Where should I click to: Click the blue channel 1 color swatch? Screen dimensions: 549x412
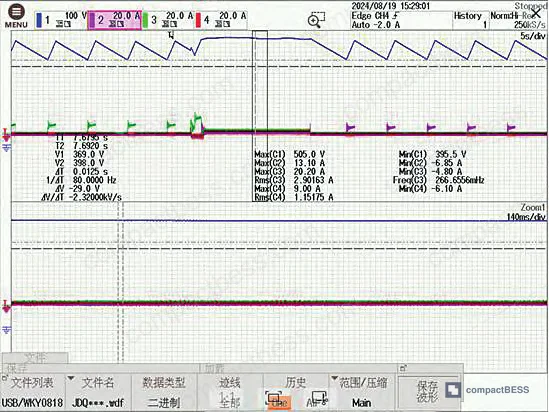(x=39, y=20)
